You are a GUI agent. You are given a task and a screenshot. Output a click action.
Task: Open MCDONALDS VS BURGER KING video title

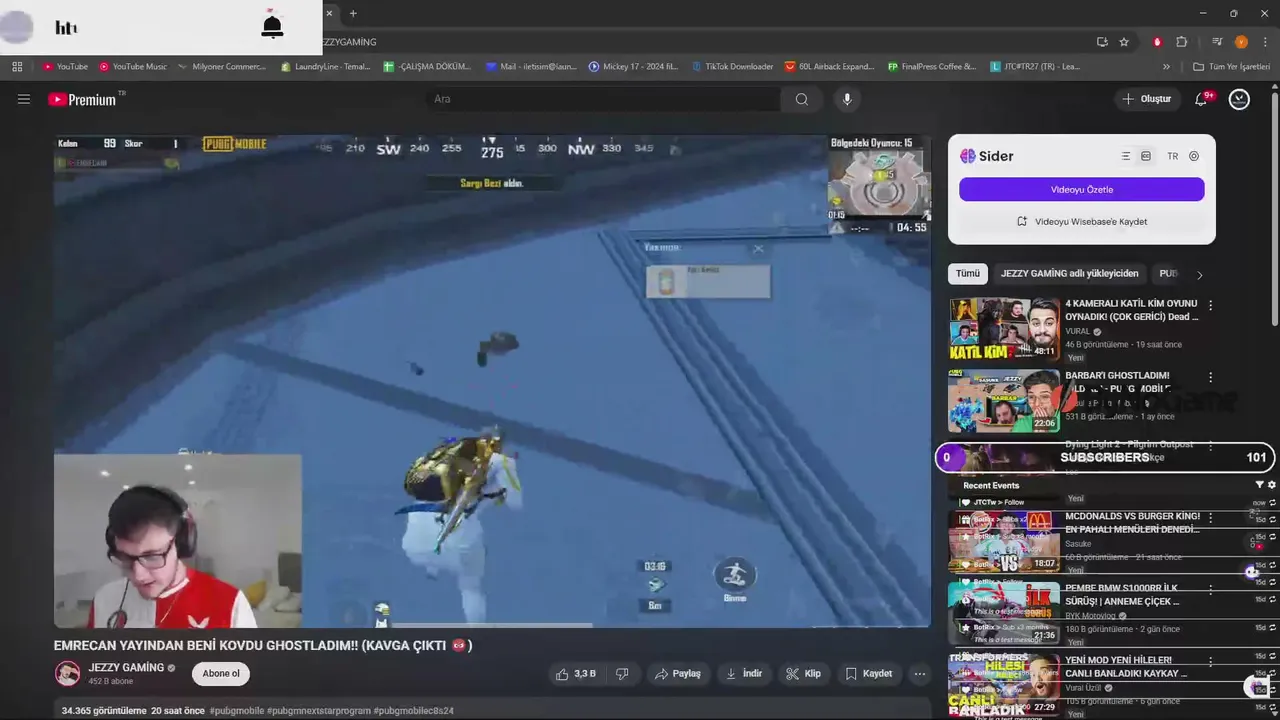click(1132, 523)
